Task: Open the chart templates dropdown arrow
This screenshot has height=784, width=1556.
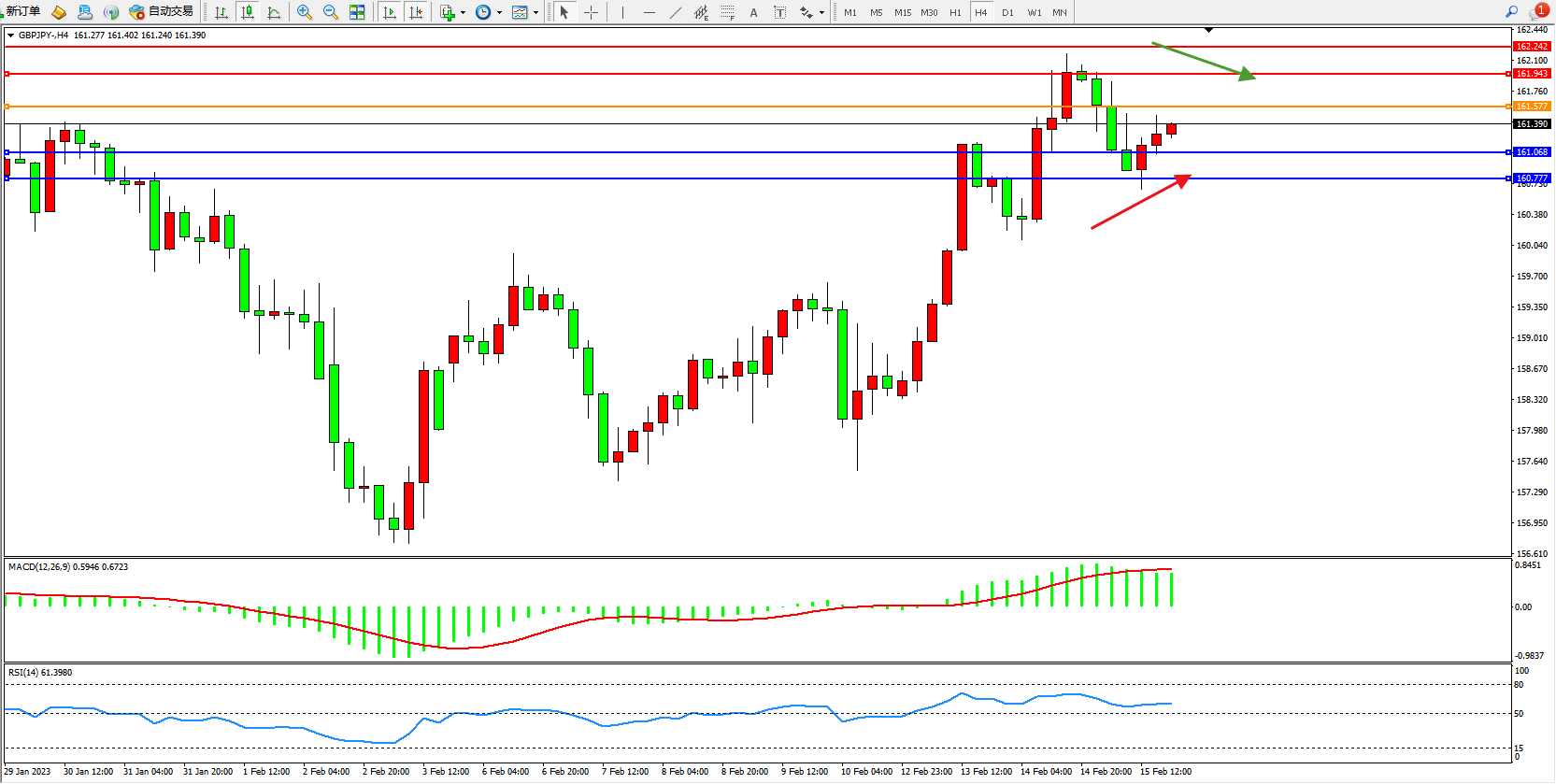Action: 535,13
